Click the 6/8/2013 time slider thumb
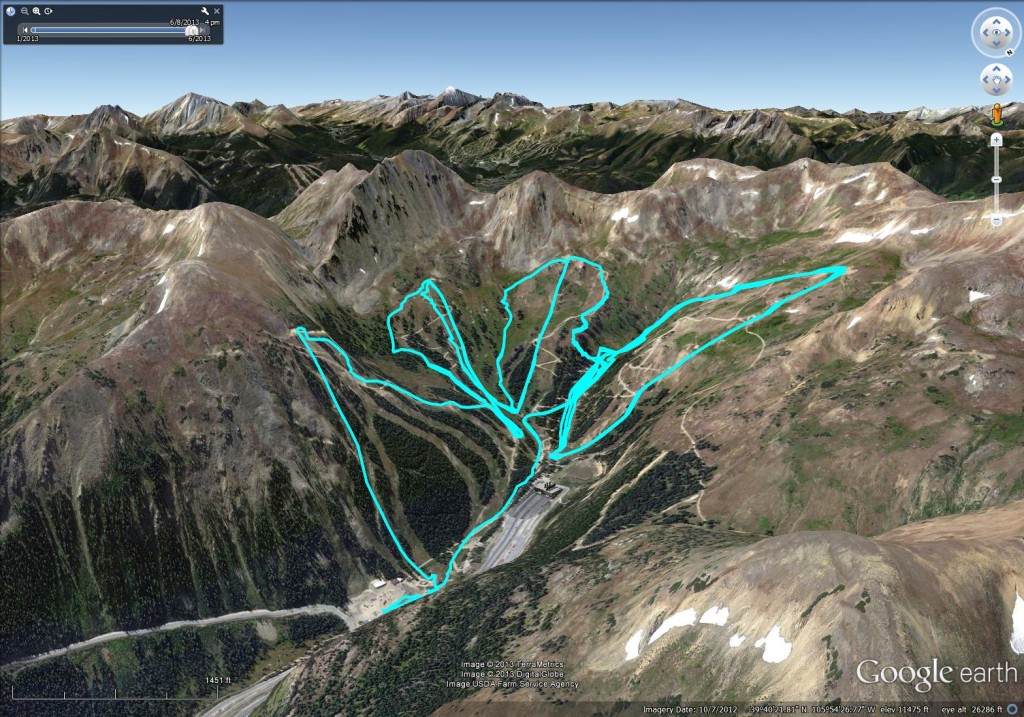Viewport: 1024px width, 717px height. (x=192, y=30)
